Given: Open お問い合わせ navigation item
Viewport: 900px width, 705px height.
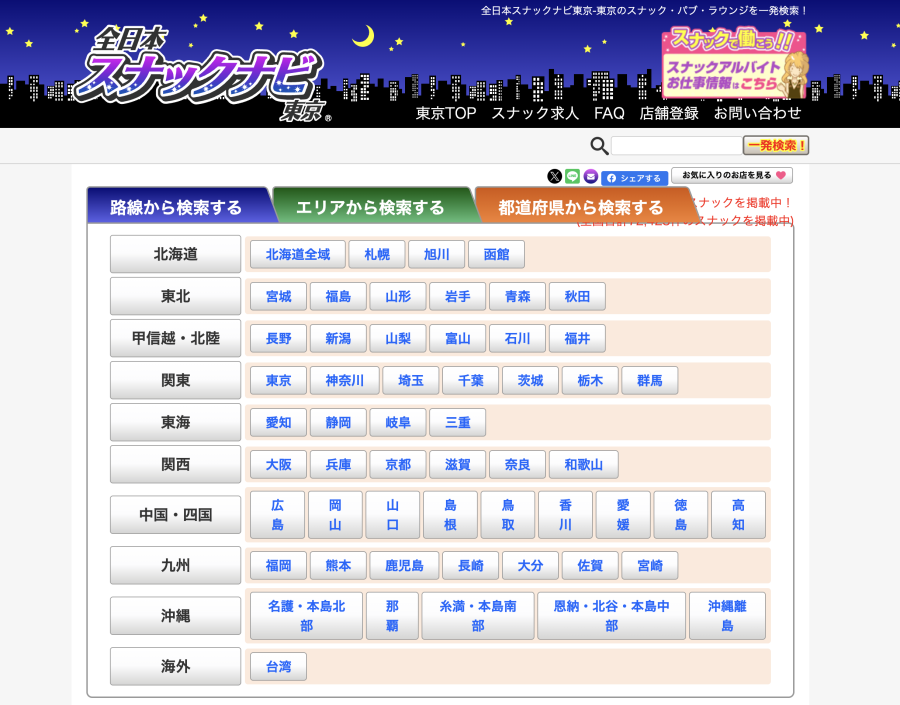Looking at the screenshot, I should click(x=757, y=113).
